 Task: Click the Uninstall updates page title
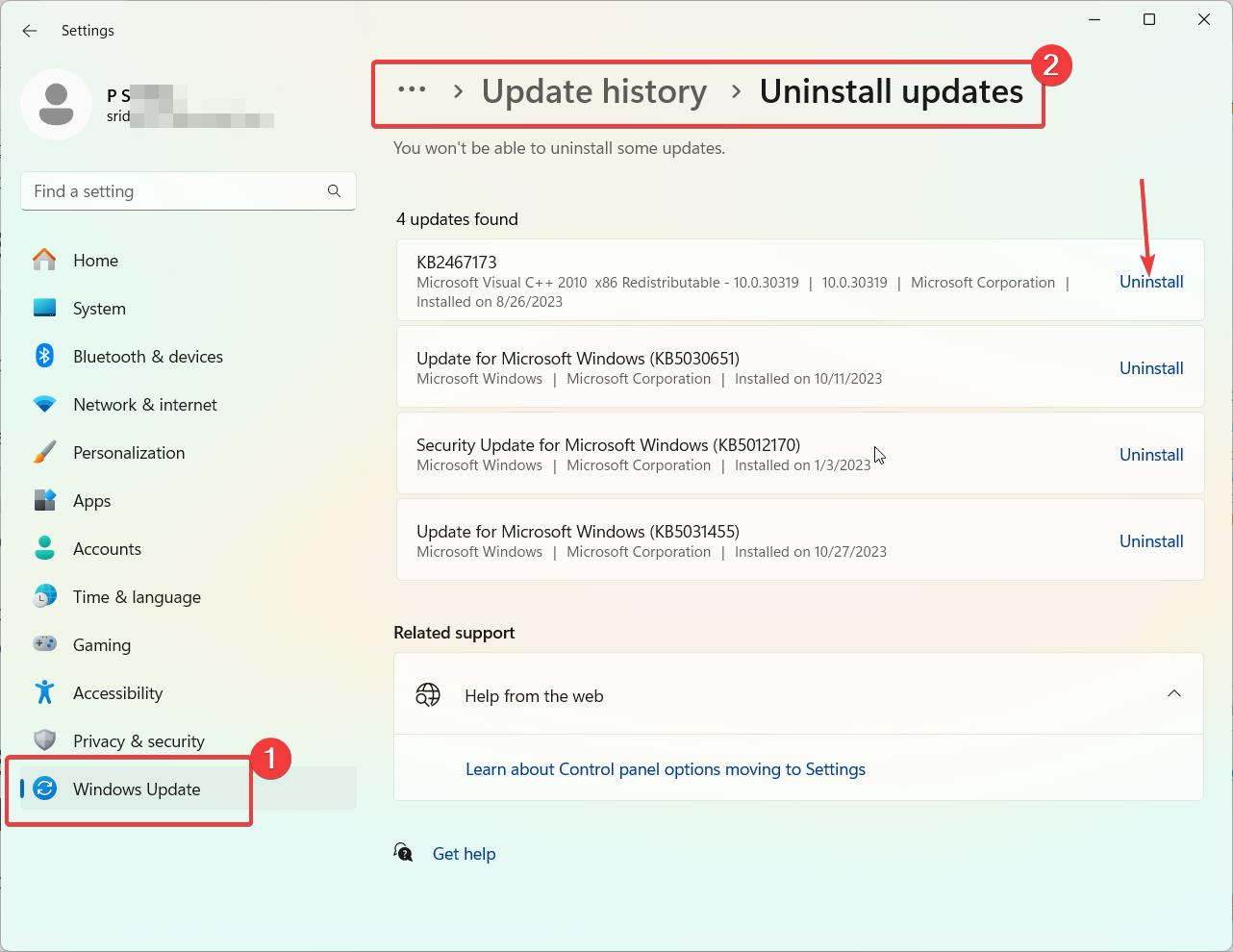[892, 91]
